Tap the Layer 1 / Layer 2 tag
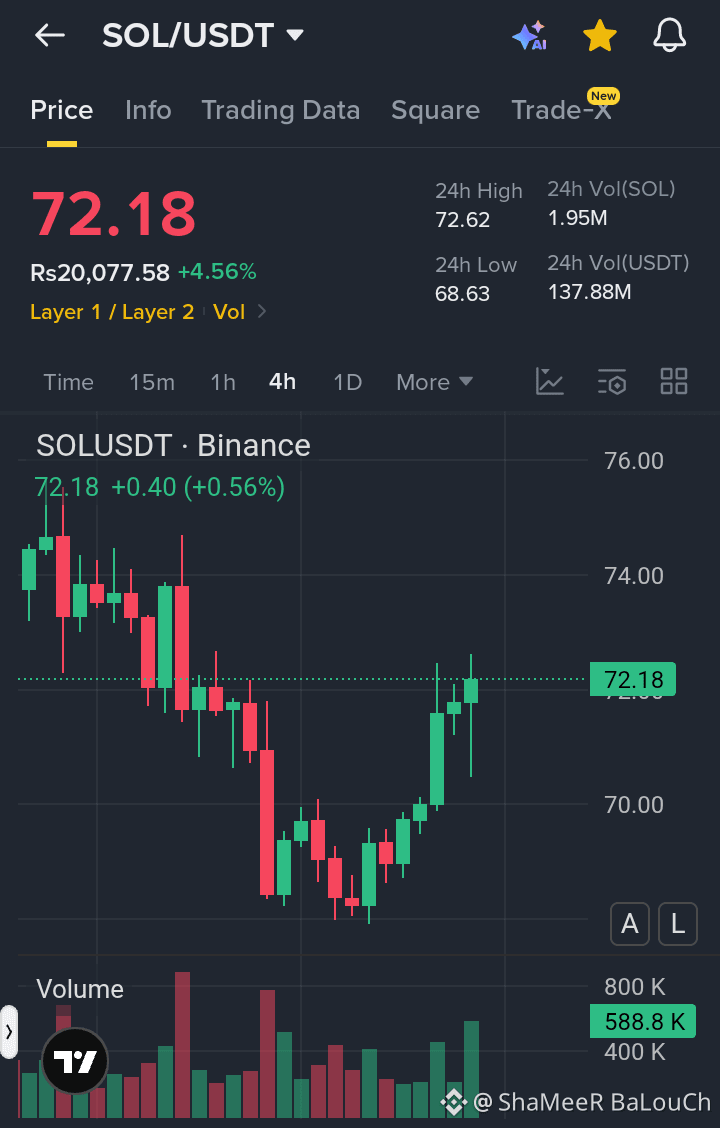The image size is (720, 1128). pyautogui.click(x=112, y=312)
